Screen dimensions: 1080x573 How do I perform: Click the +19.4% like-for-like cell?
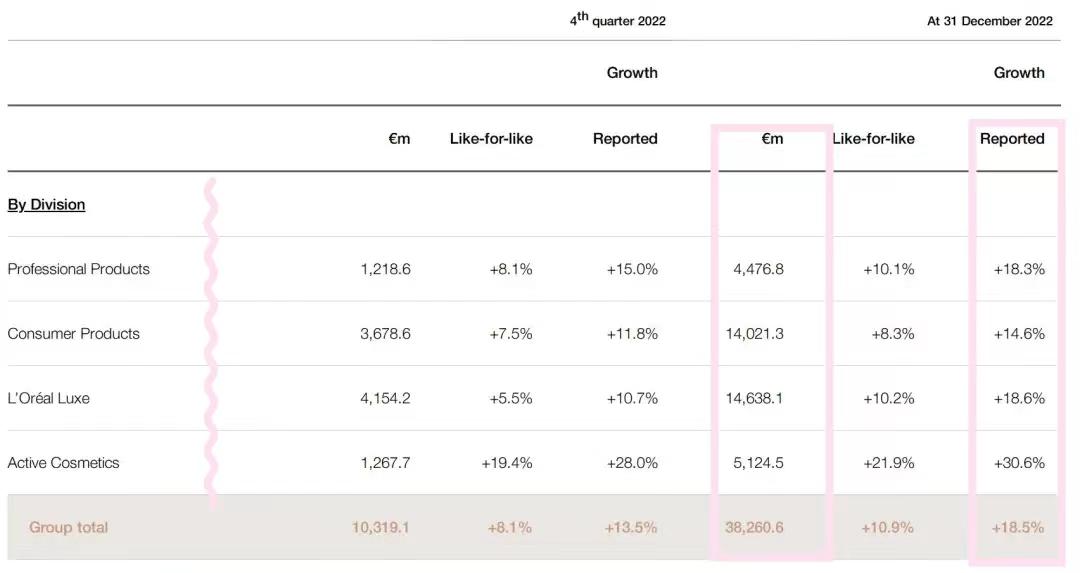[511, 463]
